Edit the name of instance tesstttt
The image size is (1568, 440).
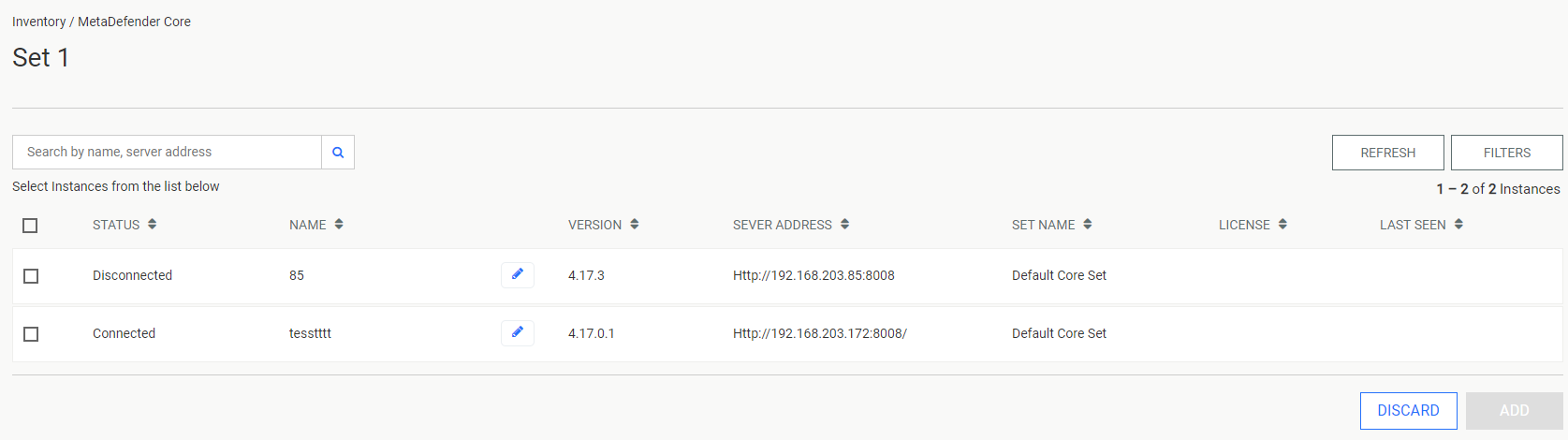pyautogui.click(x=518, y=333)
